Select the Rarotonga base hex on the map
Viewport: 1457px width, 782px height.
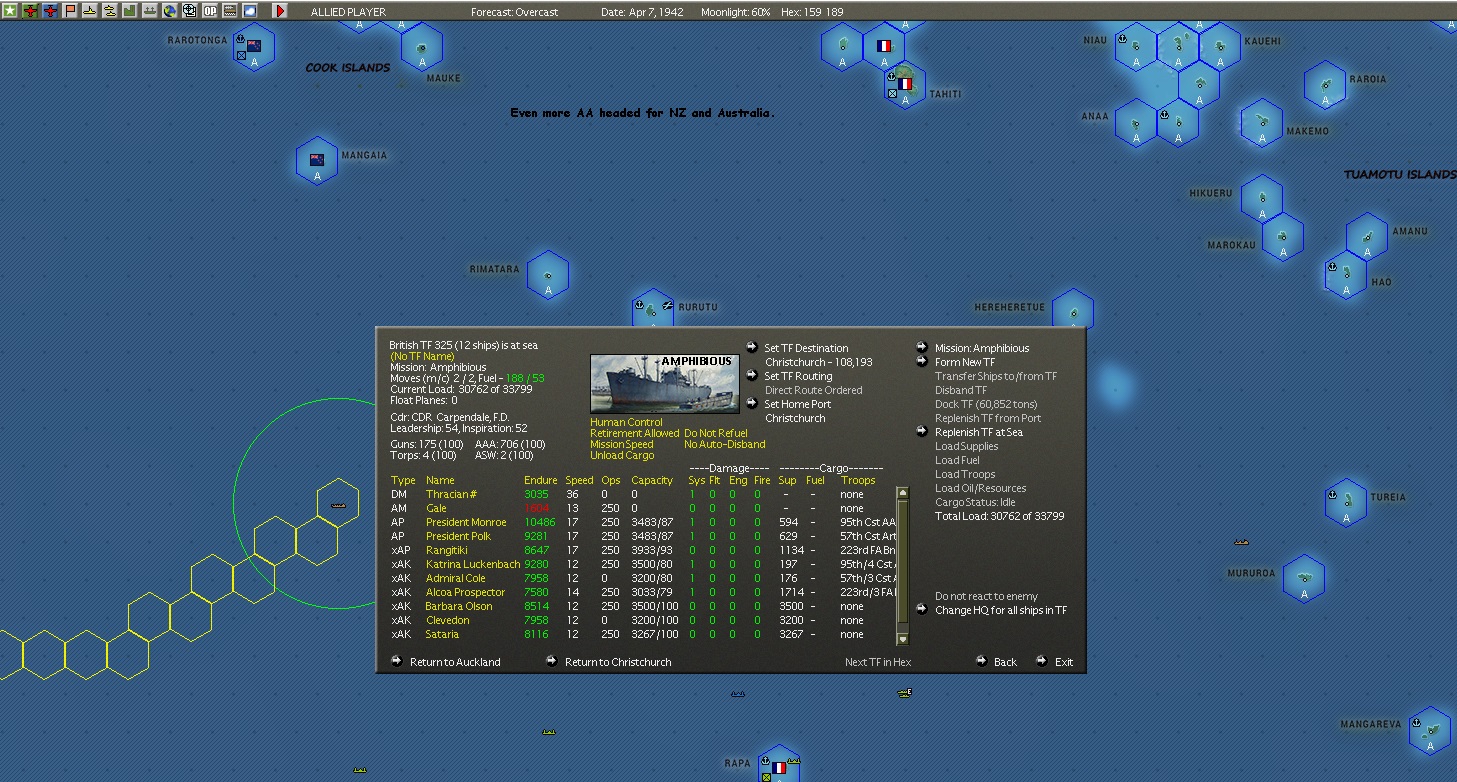point(254,48)
